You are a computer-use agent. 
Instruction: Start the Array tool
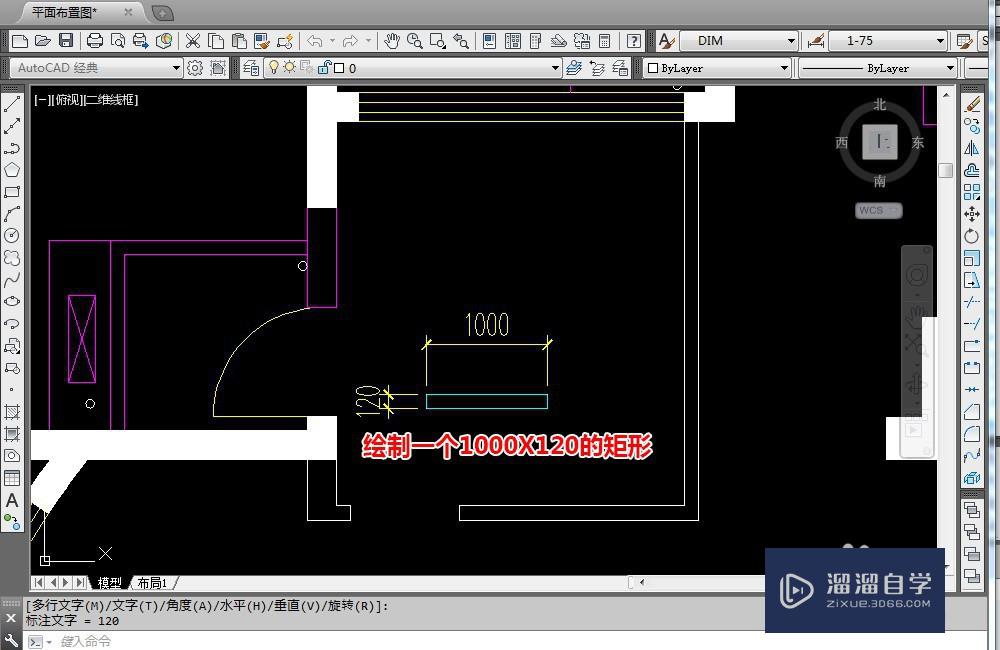(971, 192)
